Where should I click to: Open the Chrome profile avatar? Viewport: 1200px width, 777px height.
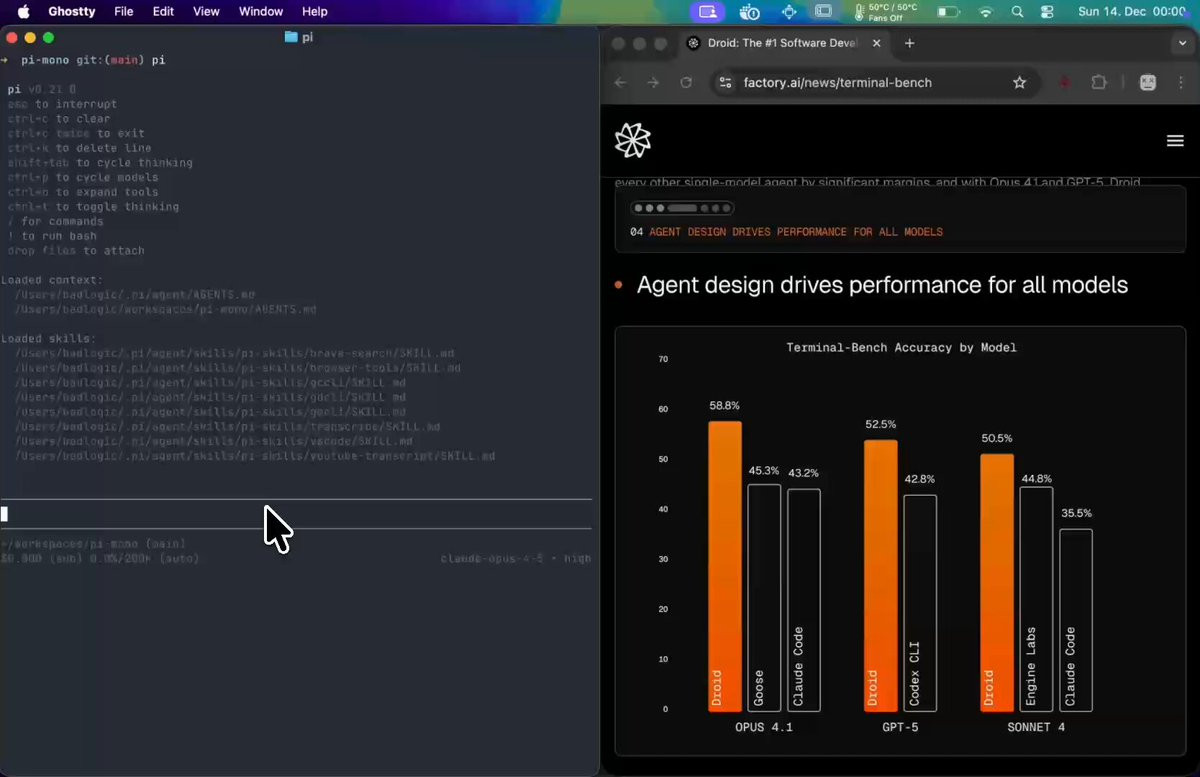point(1148,83)
